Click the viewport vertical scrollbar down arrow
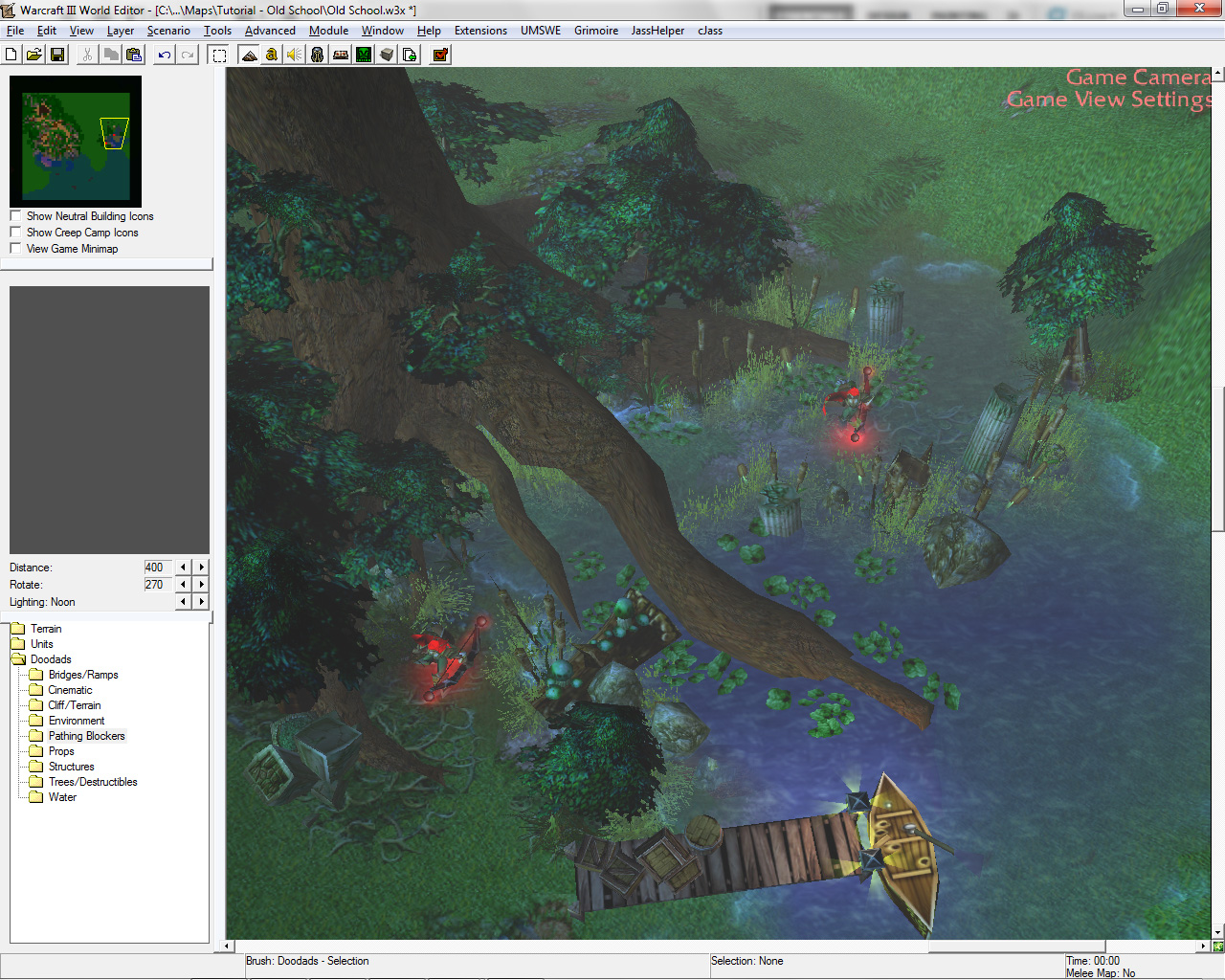Viewport: 1225px width, 980px height. coord(1218,932)
